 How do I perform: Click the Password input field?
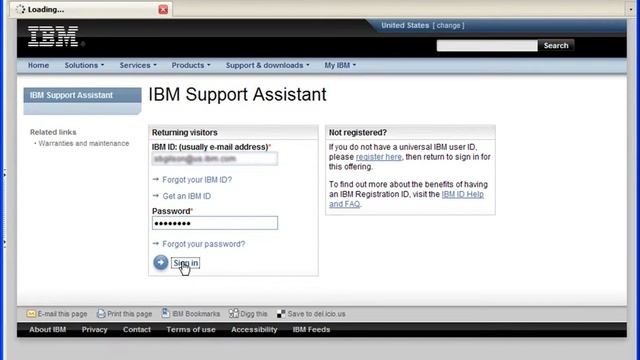click(x=215, y=223)
